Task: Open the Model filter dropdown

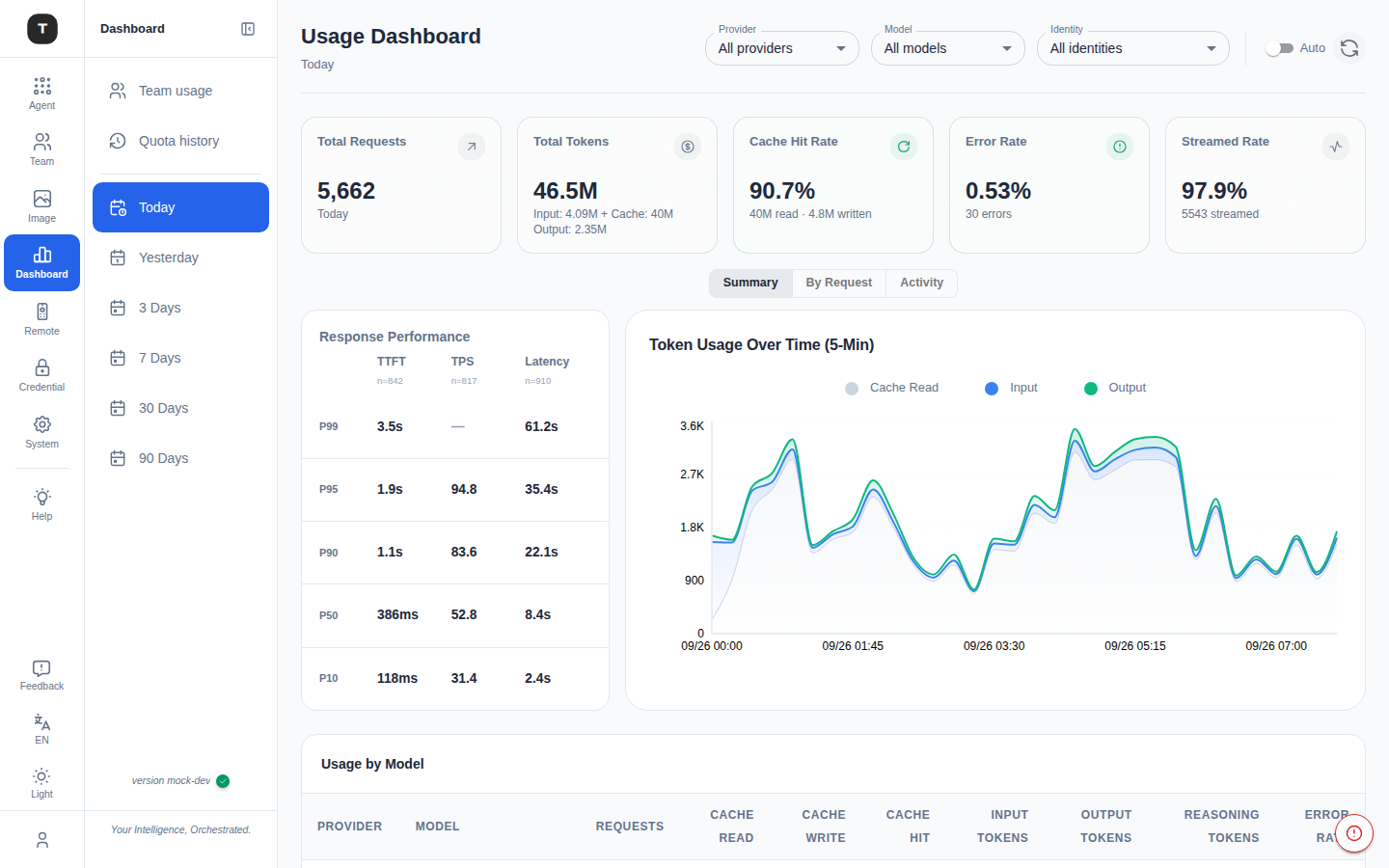Action: [x=948, y=48]
